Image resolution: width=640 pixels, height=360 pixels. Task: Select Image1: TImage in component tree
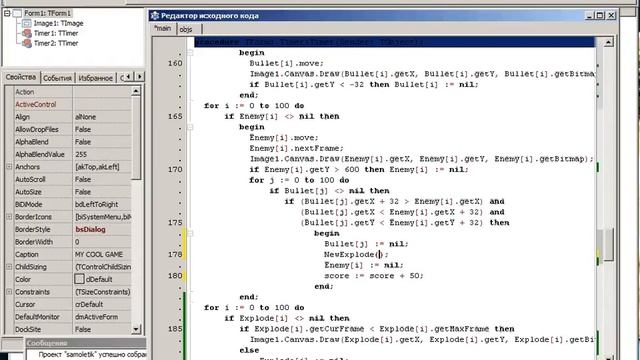[58, 23]
